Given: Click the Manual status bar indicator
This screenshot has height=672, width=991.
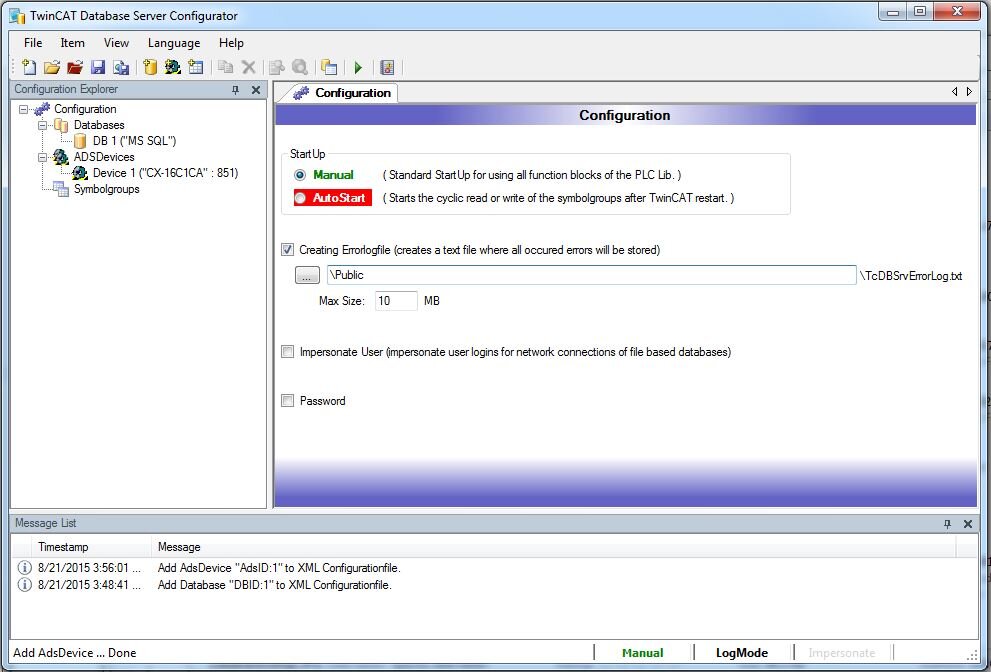Looking at the screenshot, I should [x=643, y=653].
